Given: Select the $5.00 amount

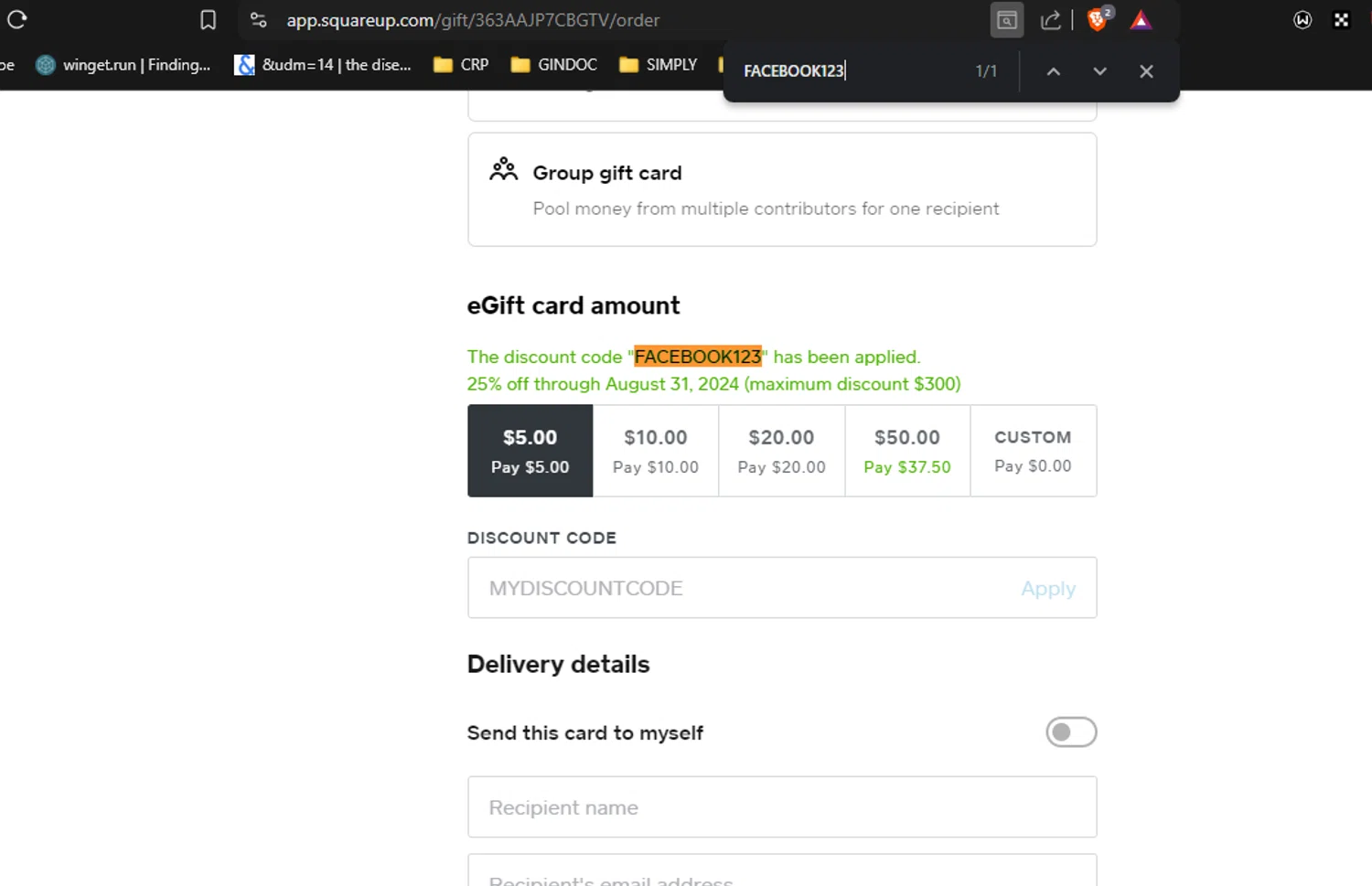Looking at the screenshot, I should [531, 451].
